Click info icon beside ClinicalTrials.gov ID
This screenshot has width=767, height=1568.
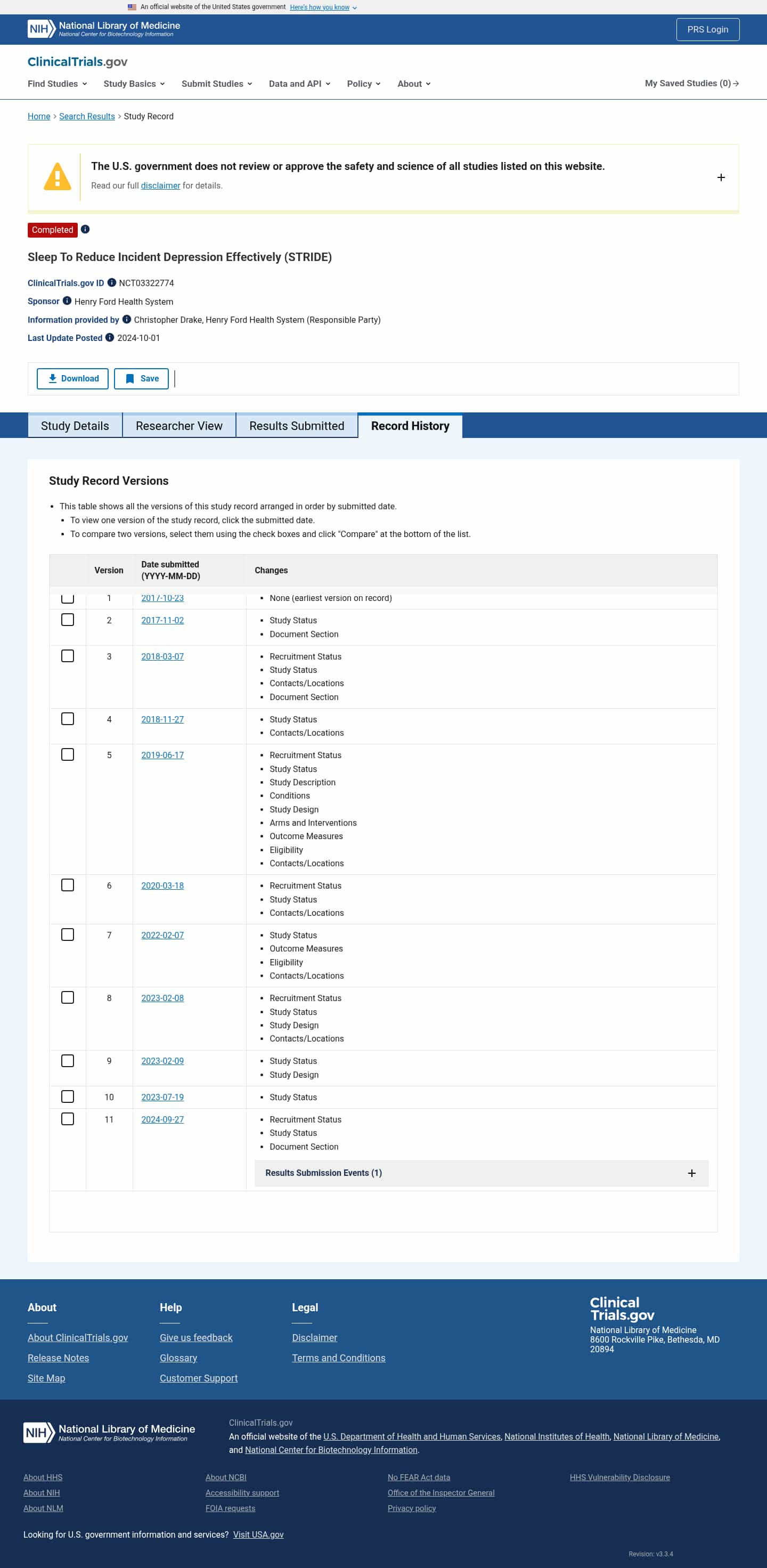click(111, 282)
